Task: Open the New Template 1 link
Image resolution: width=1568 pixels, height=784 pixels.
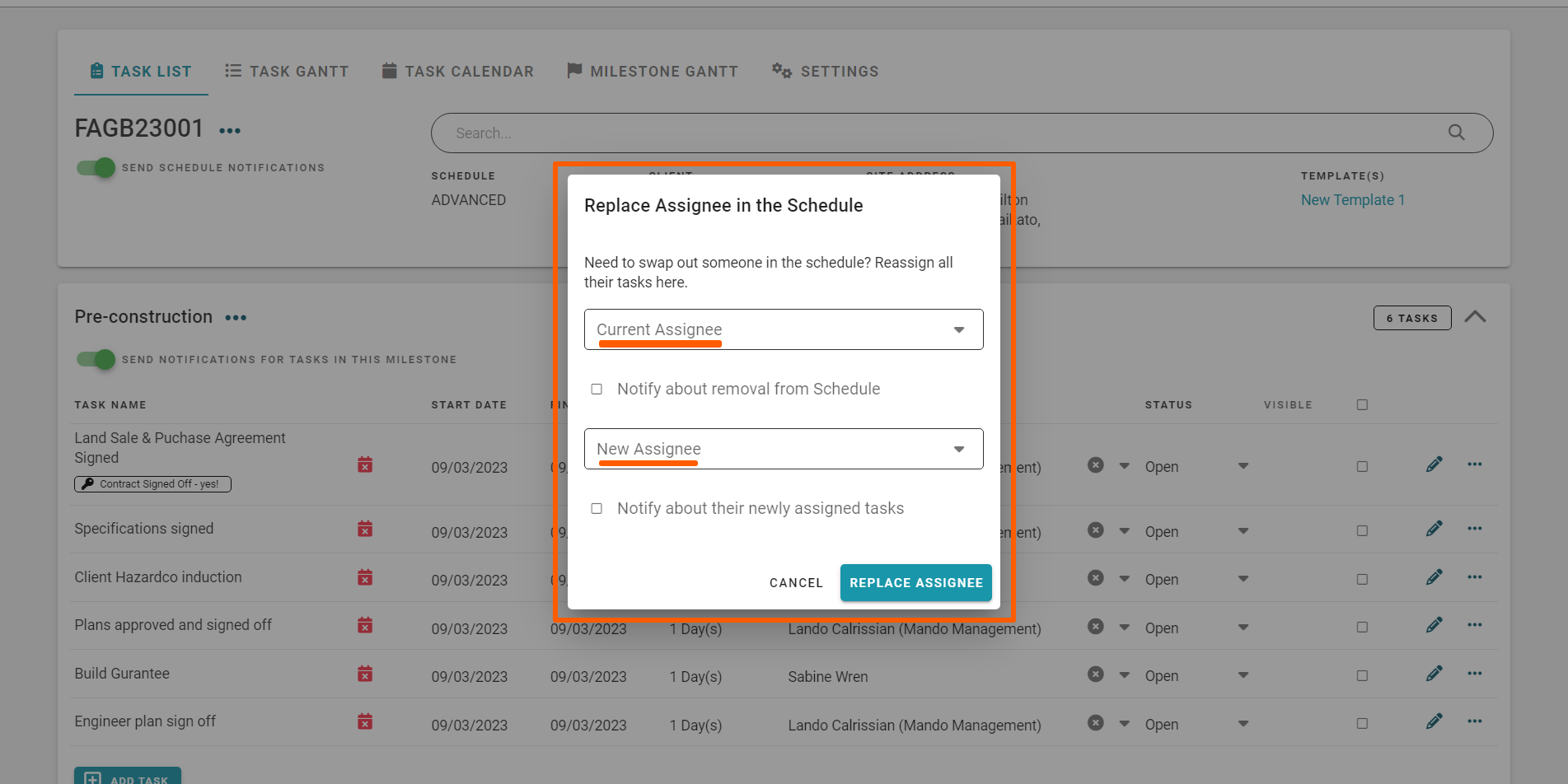Action: tap(1352, 200)
